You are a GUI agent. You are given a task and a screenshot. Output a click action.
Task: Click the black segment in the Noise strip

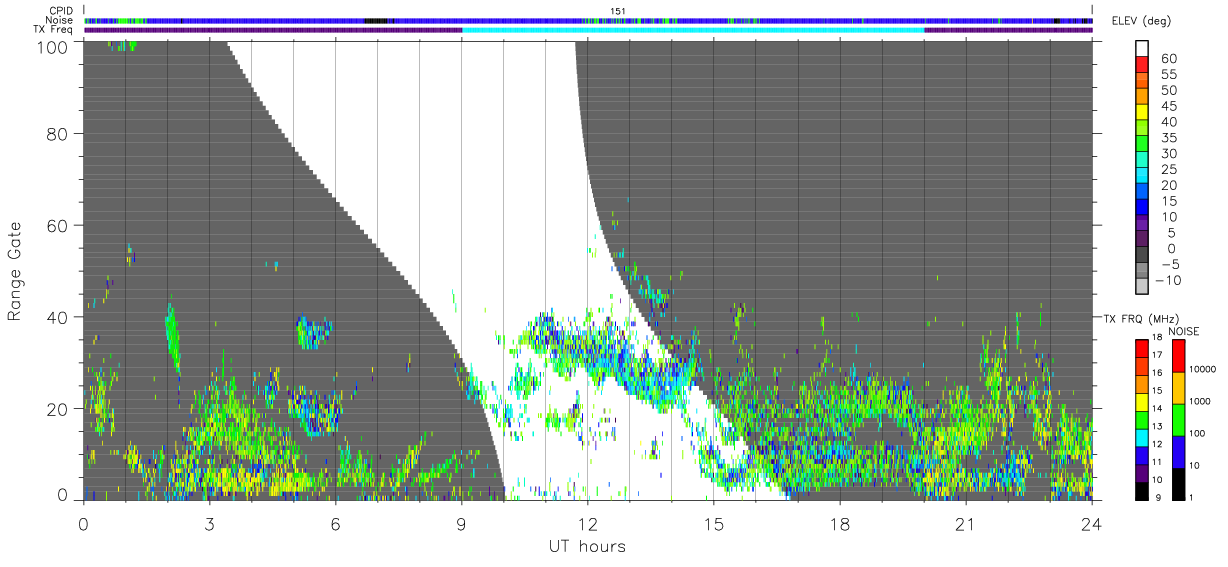click(376, 20)
